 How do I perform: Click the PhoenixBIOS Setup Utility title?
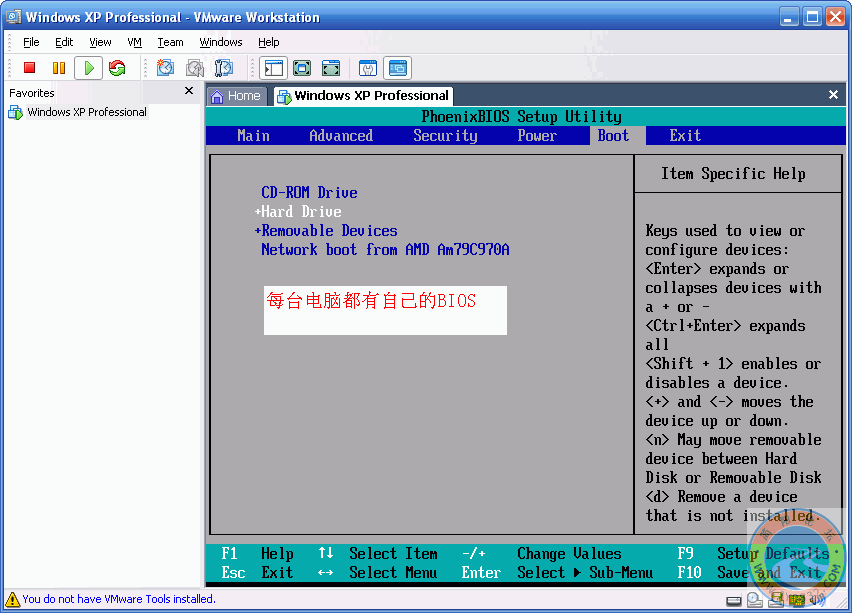pos(522,117)
